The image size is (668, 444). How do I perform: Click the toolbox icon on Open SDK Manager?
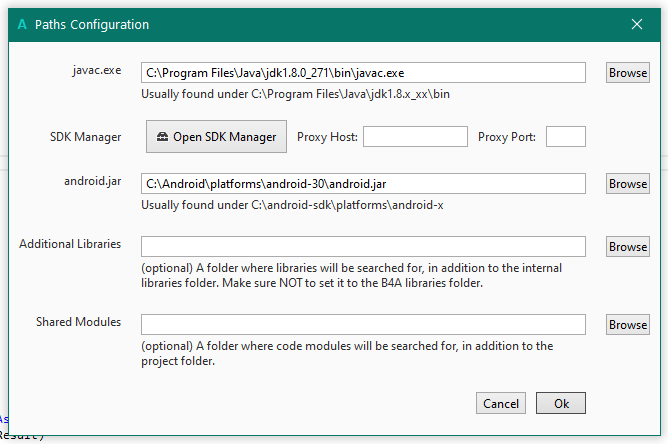point(163,137)
